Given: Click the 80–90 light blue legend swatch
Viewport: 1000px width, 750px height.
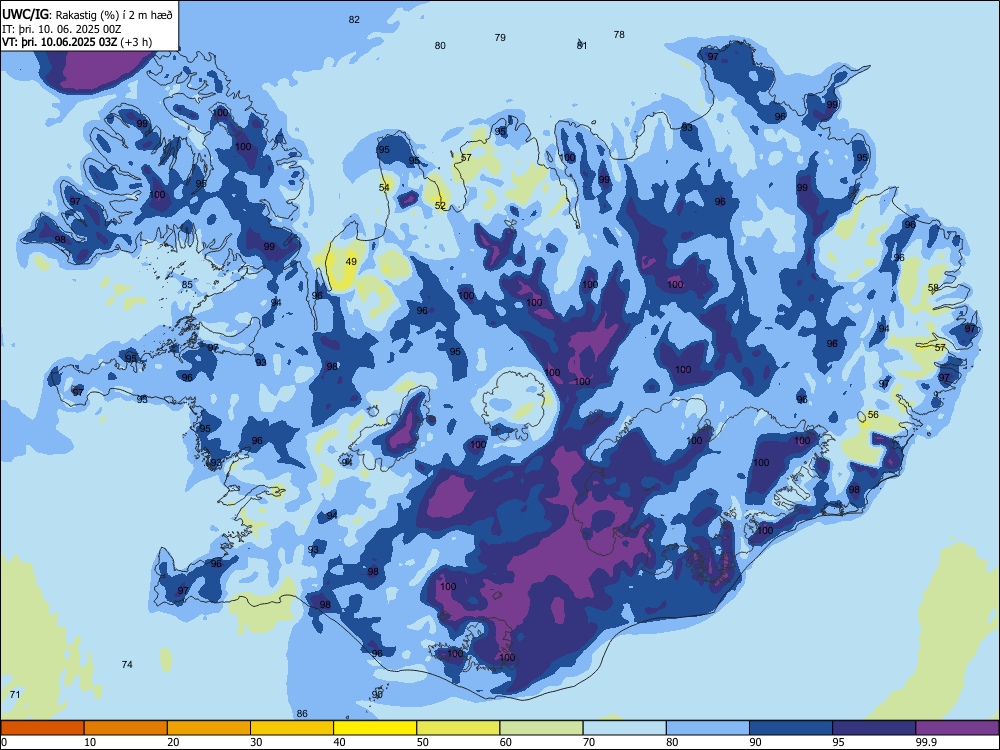Looking at the screenshot, I should [708, 728].
